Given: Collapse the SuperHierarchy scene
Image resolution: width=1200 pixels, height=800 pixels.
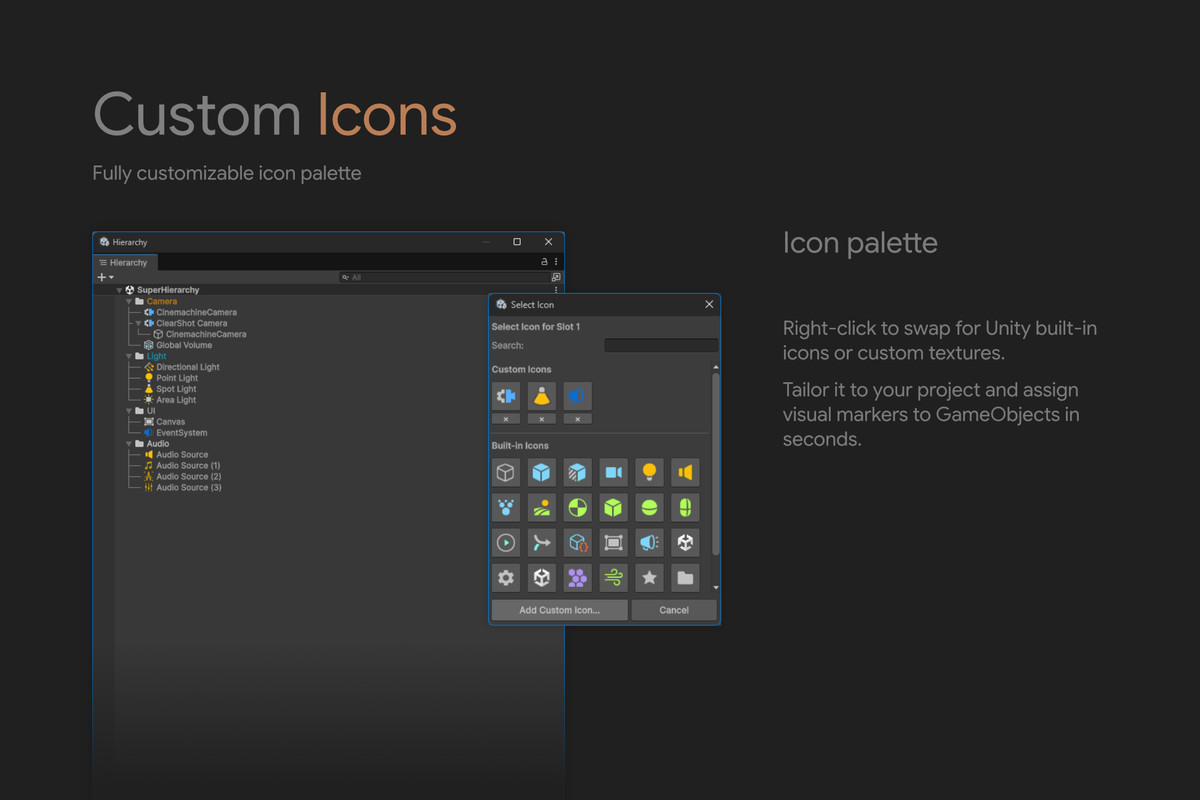Looking at the screenshot, I should pyautogui.click(x=120, y=290).
